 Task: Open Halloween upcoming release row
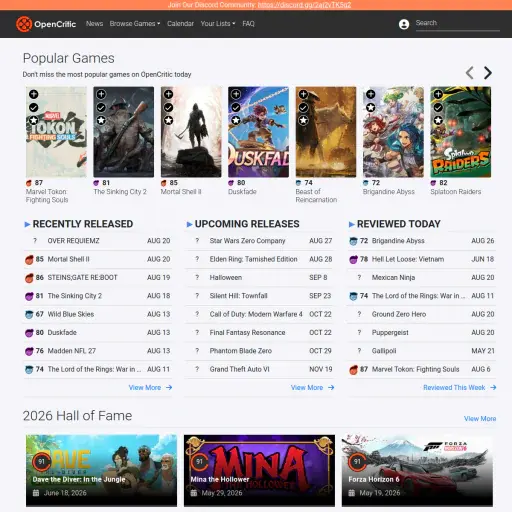[x=260, y=277]
